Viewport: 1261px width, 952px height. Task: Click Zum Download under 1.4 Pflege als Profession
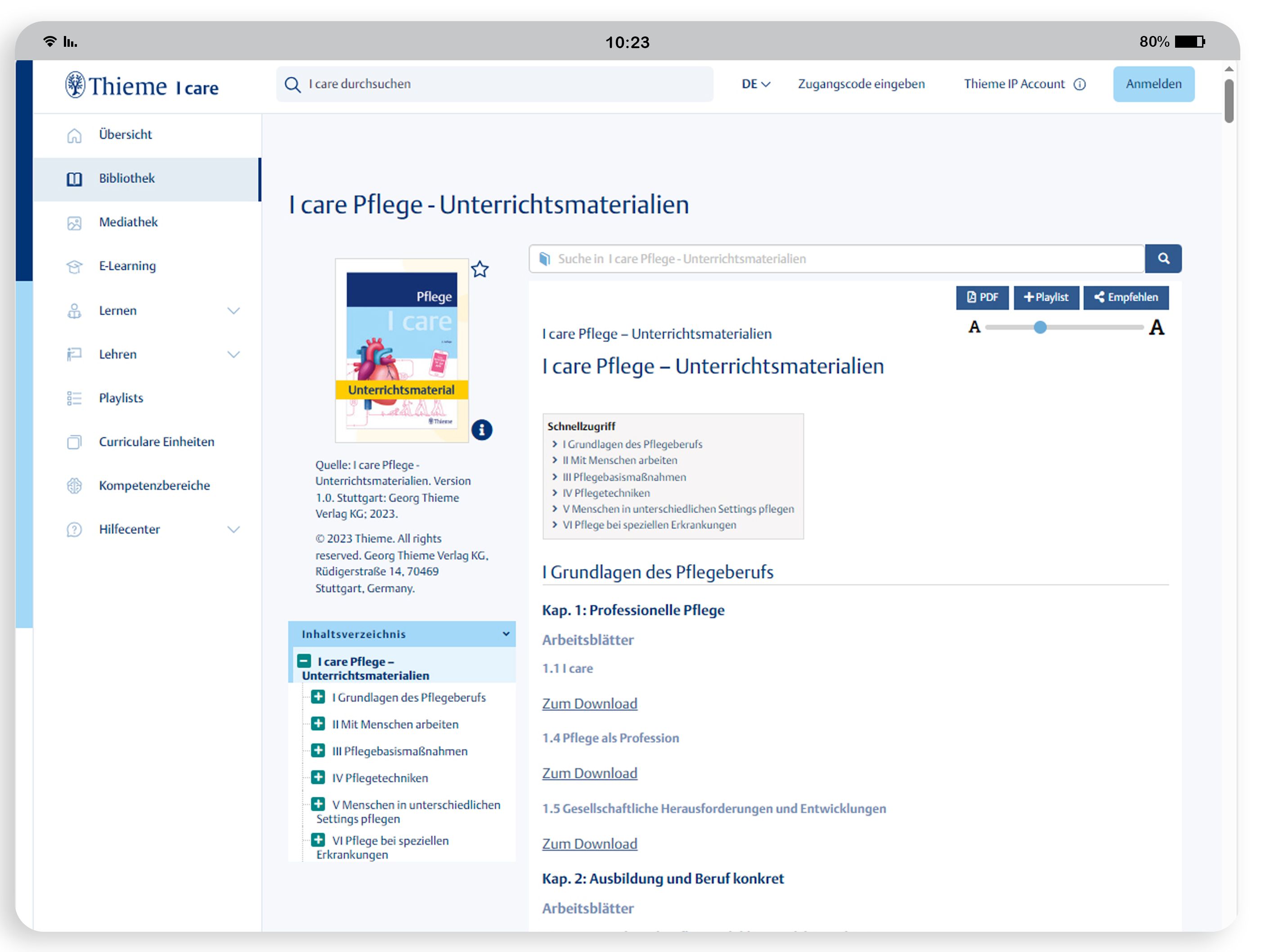coord(589,773)
